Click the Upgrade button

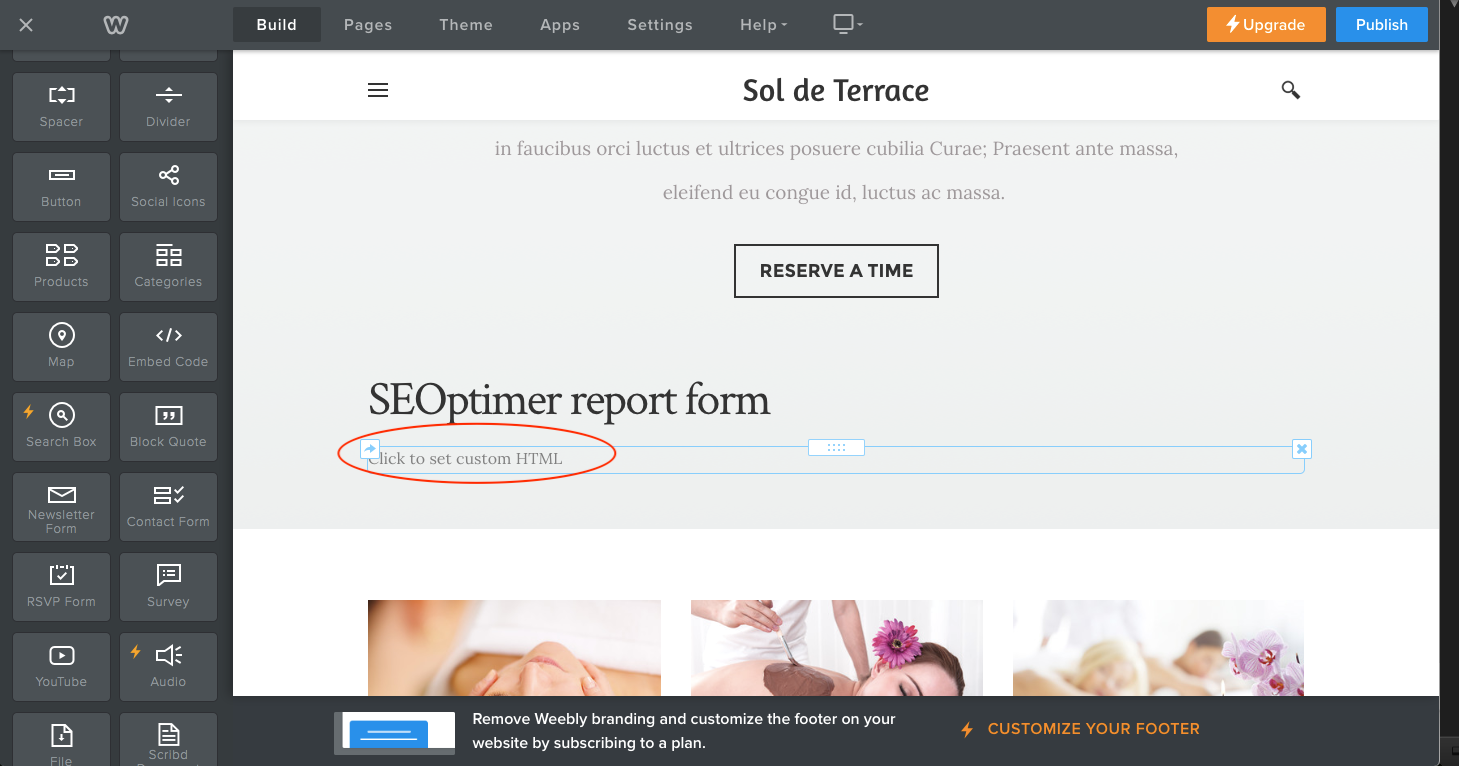tap(1265, 25)
